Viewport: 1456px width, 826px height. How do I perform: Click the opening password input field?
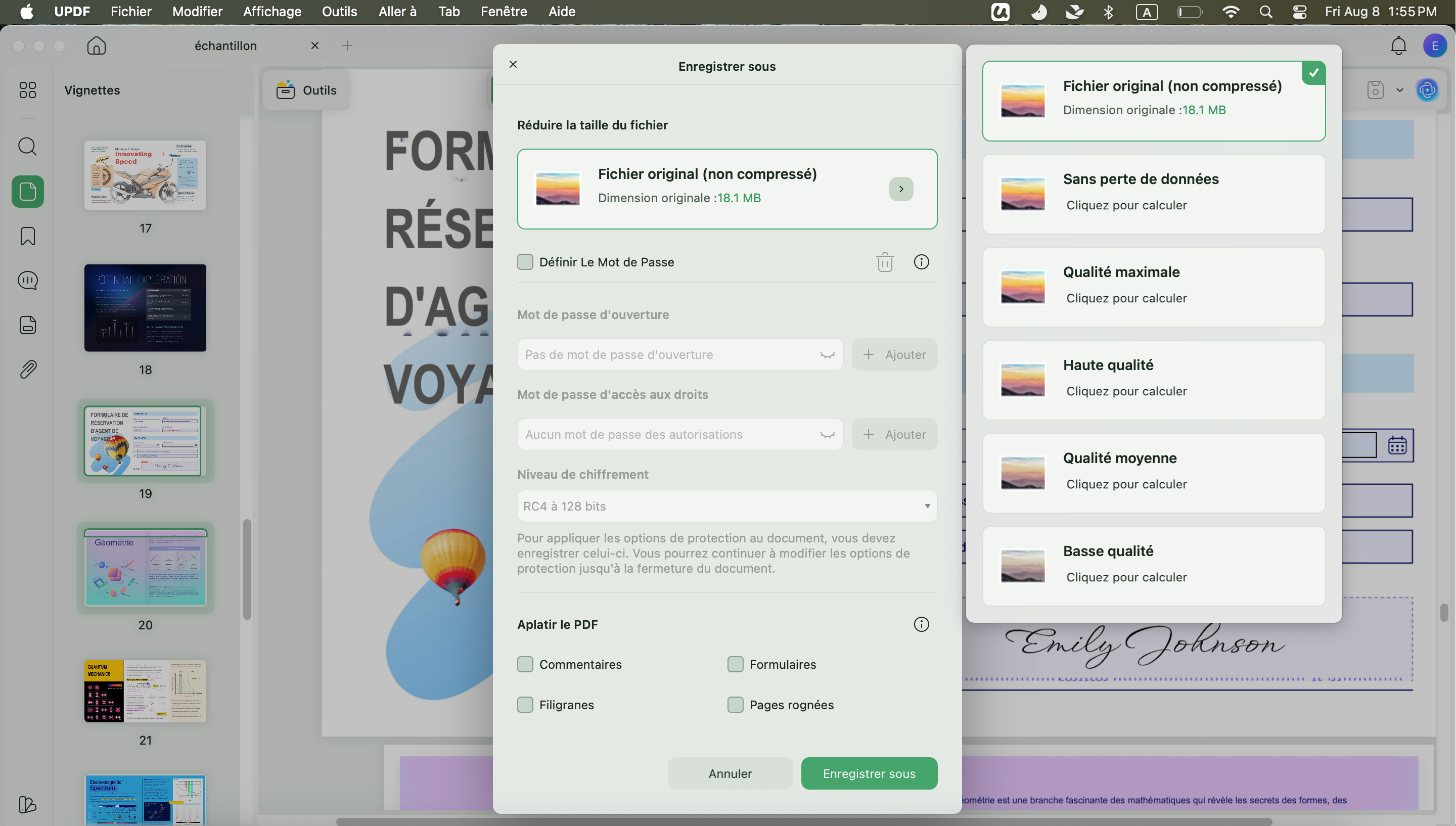(679, 354)
